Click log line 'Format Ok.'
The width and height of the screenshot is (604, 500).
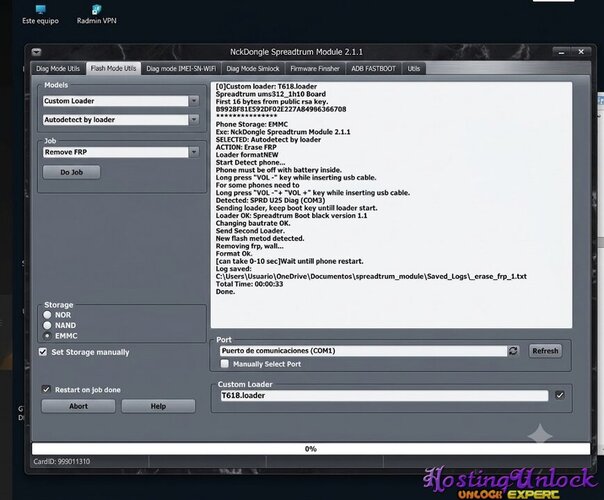234,254
